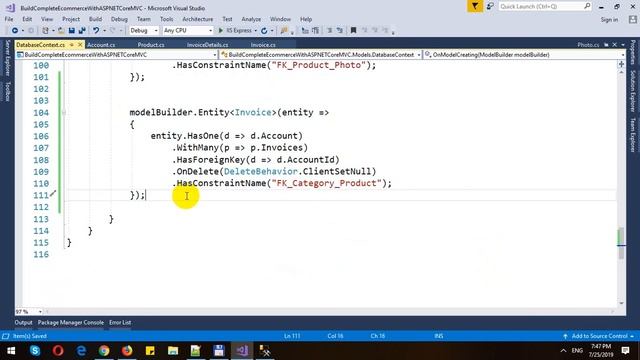The image size is (640, 360).
Task: Open the File menu
Action: coord(9,19)
